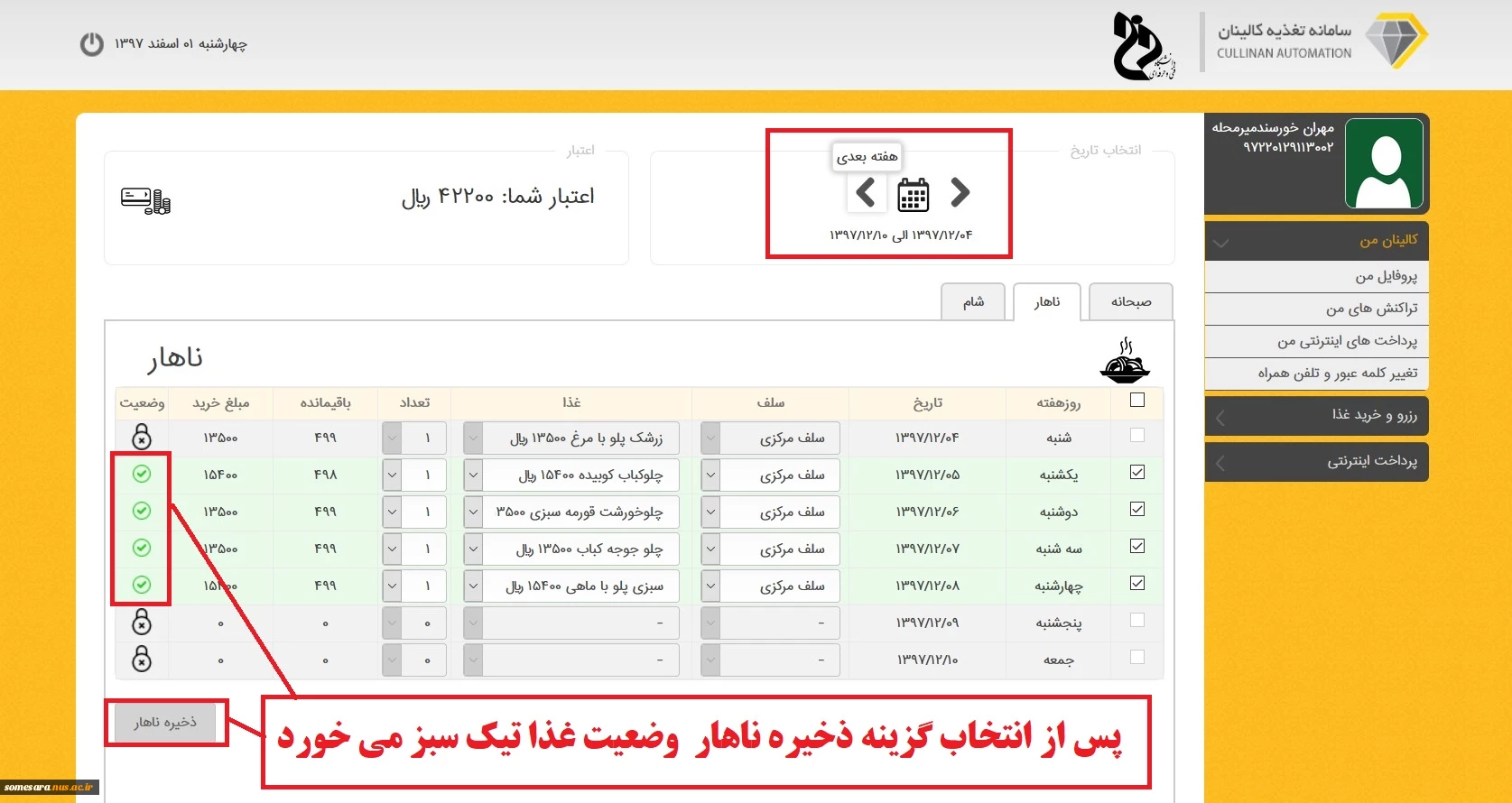The width and height of the screenshot is (1512, 803).
Task: Open تراکنش های من transactions link
Action: point(1316,309)
